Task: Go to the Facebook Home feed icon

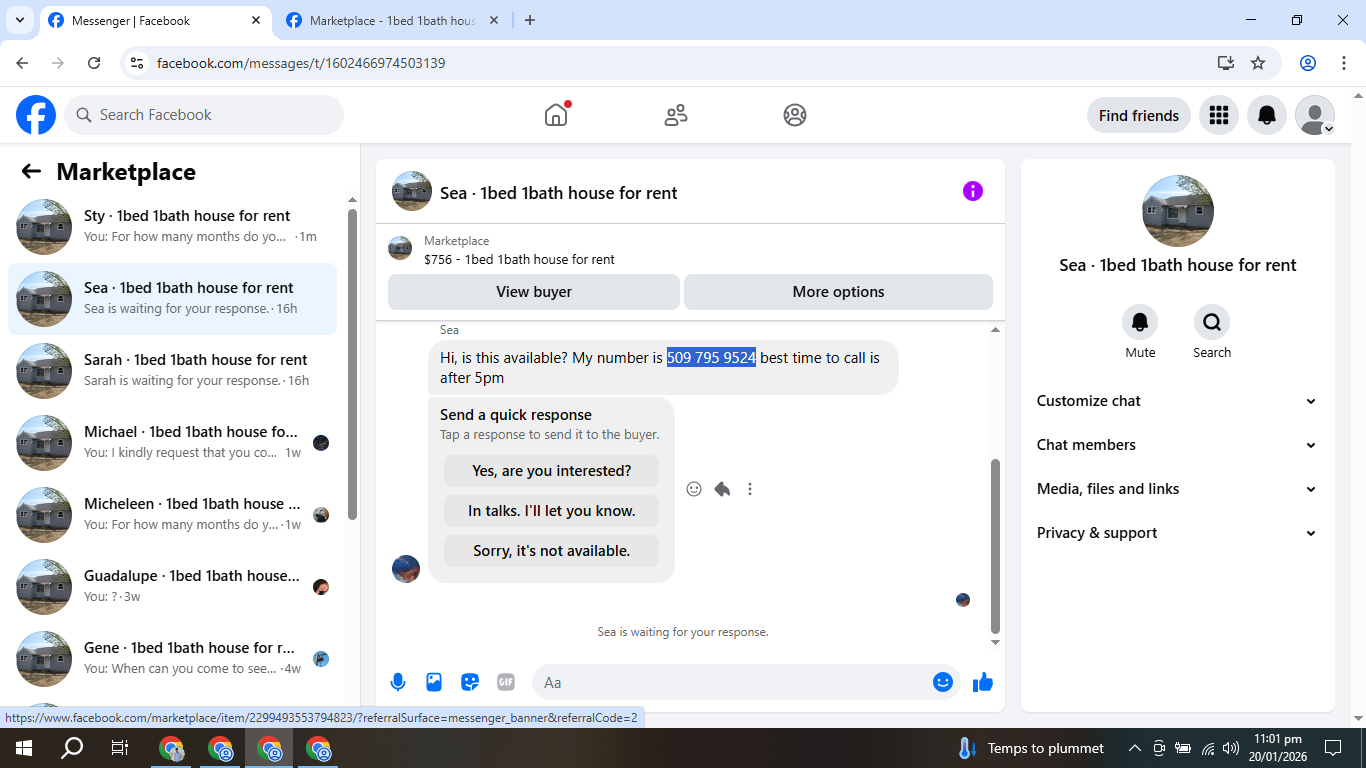Action: 556,115
